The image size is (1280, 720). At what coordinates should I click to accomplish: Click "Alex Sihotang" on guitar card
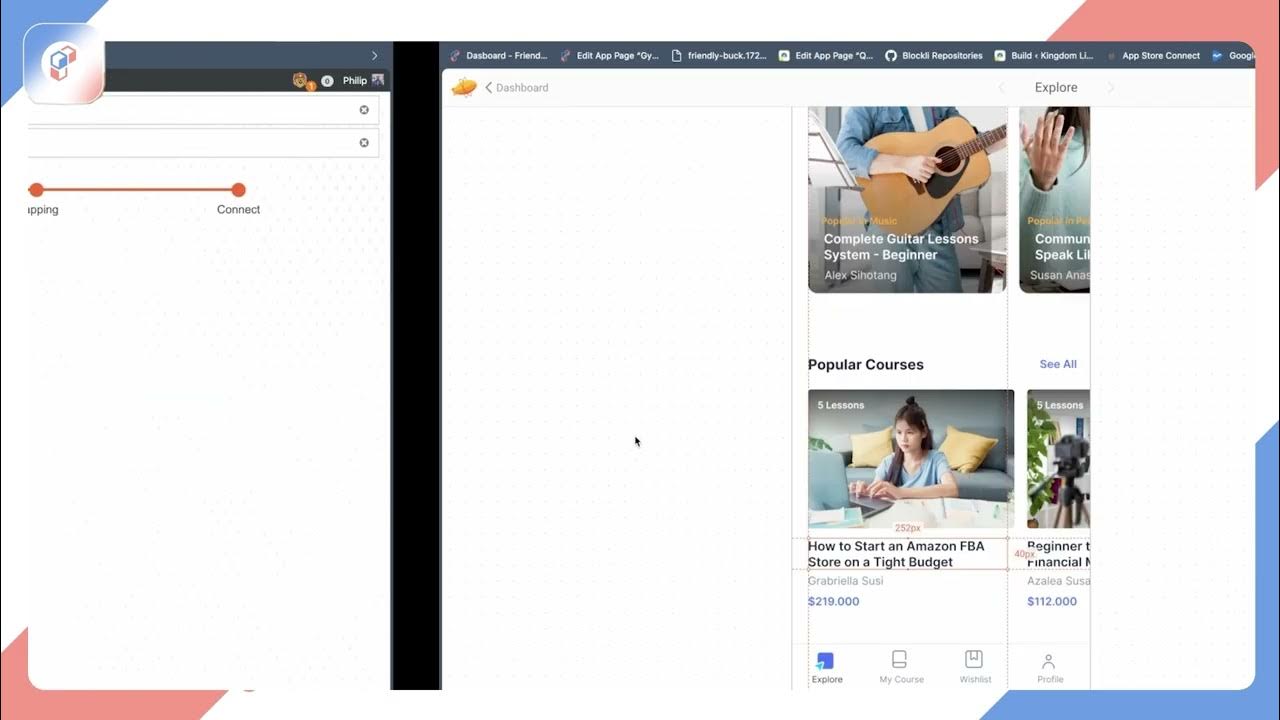[x=860, y=275]
